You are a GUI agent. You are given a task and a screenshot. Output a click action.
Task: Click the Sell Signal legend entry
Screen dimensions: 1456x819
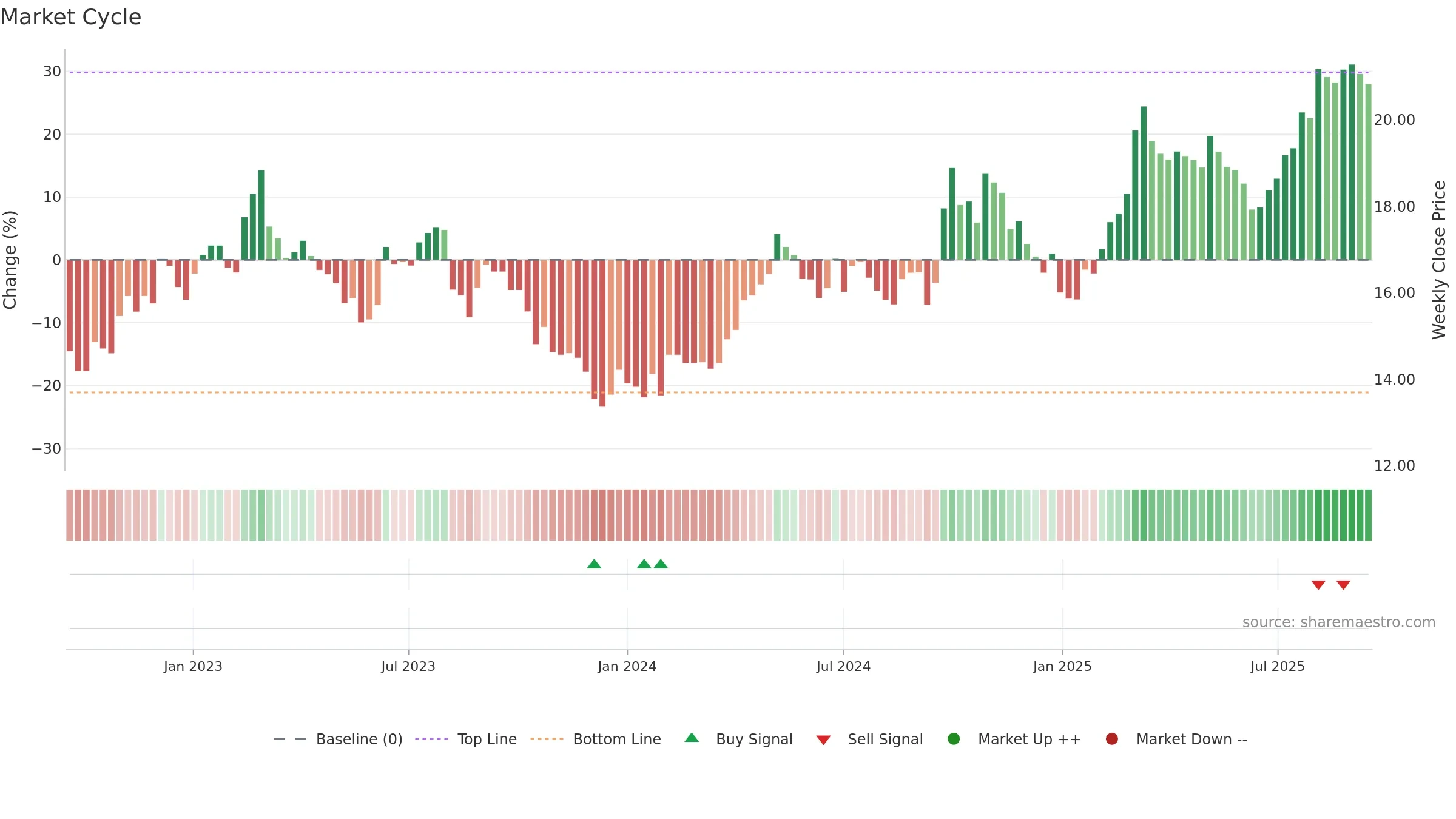point(869,739)
